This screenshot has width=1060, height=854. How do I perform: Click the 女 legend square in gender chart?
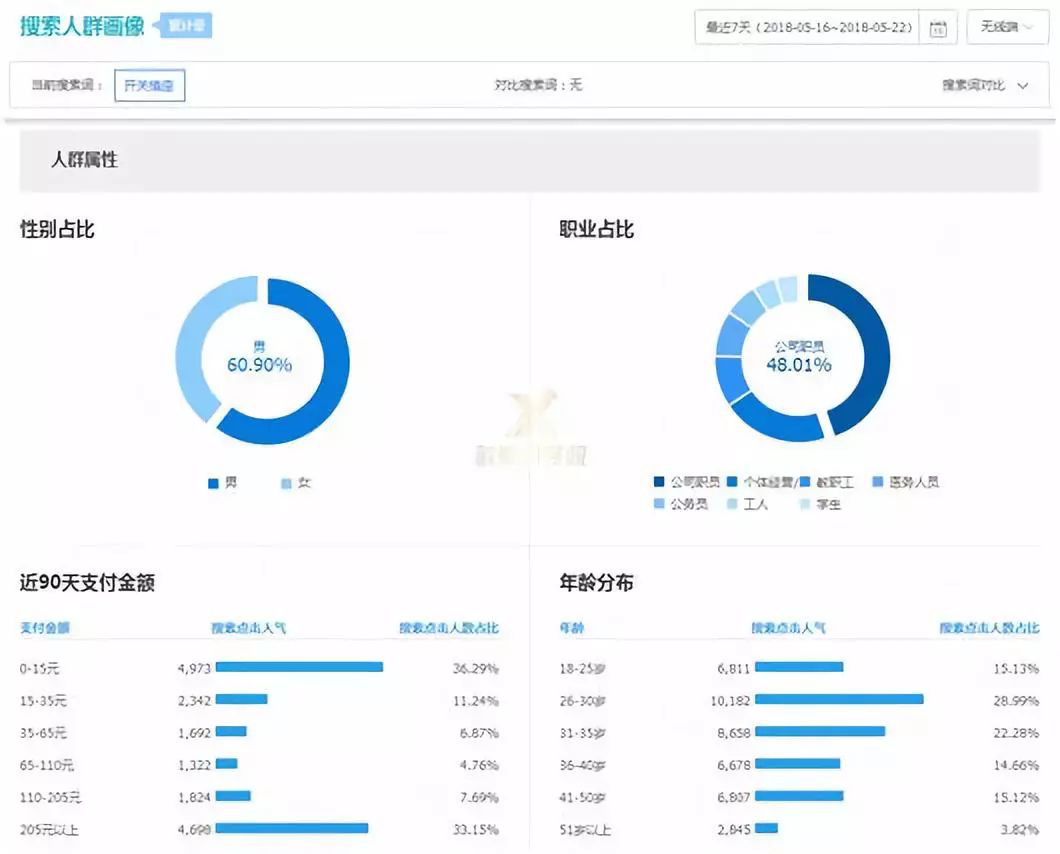click(x=286, y=484)
